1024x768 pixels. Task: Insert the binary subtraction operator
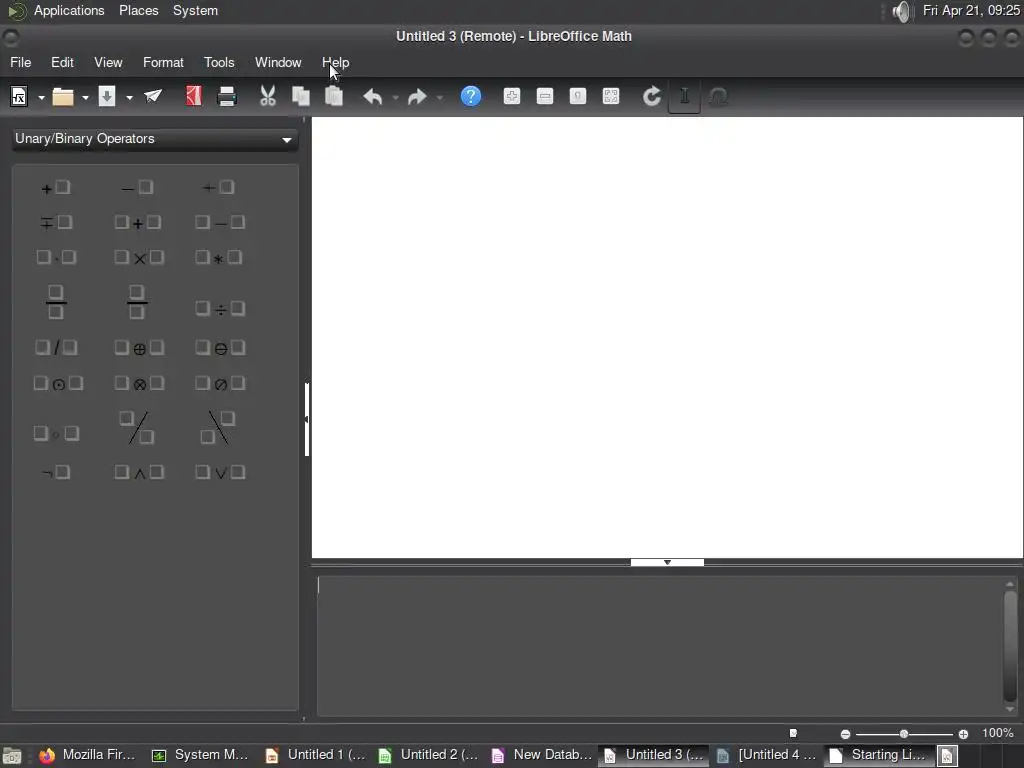[220, 223]
